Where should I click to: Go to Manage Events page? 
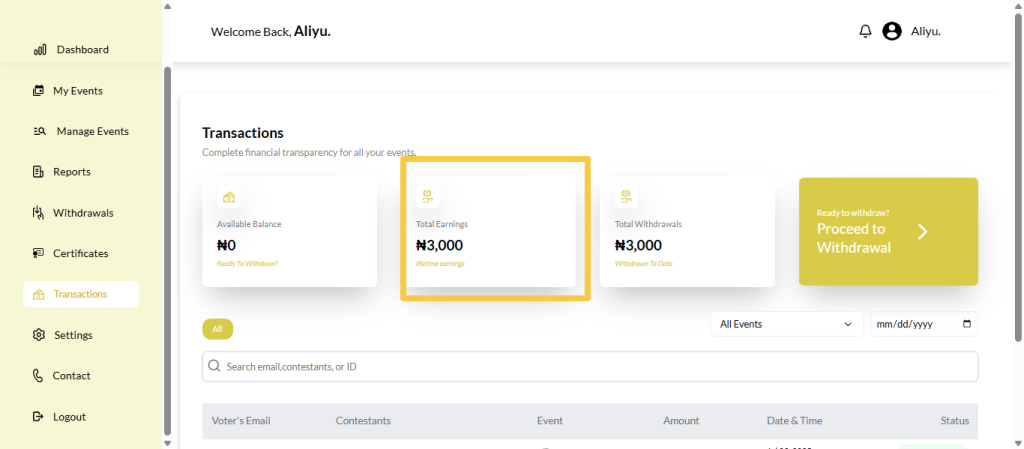(x=91, y=131)
